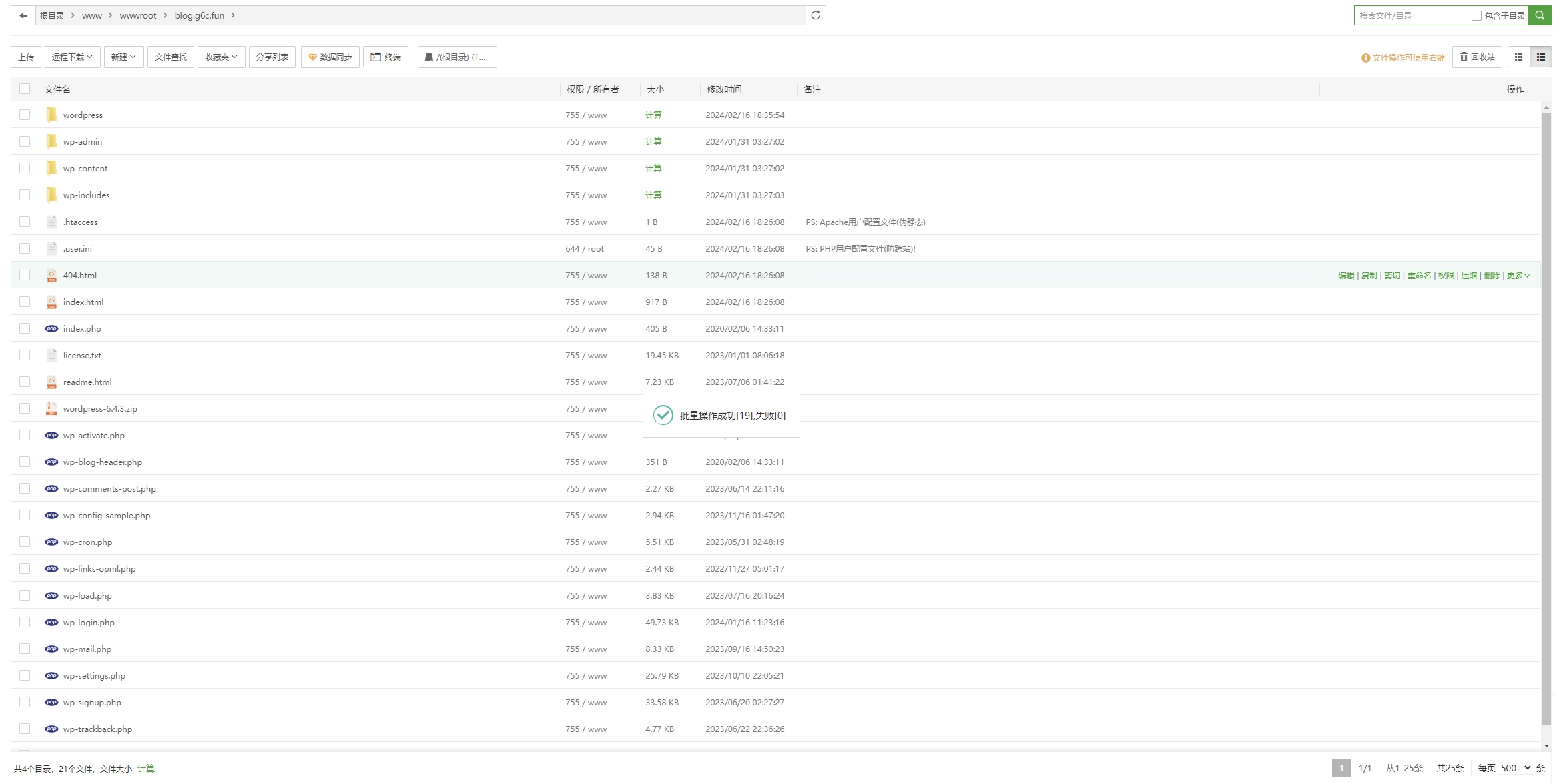Calculate size link for wp-content folder
Image resolution: width=1555 pixels, height=784 pixels.
coord(653,168)
